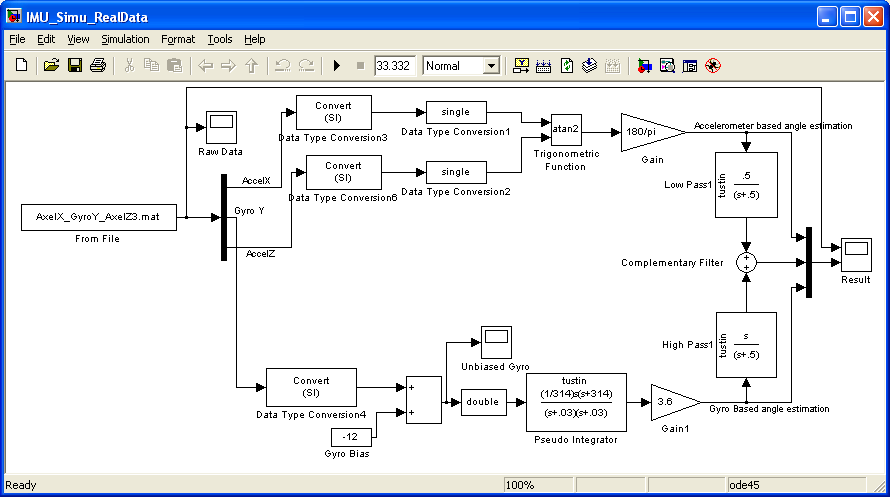The height and width of the screenshot is (497, 890).
Task: Click the 100% zoom status text
Action: pyautogui.click(x=520, y=485)
